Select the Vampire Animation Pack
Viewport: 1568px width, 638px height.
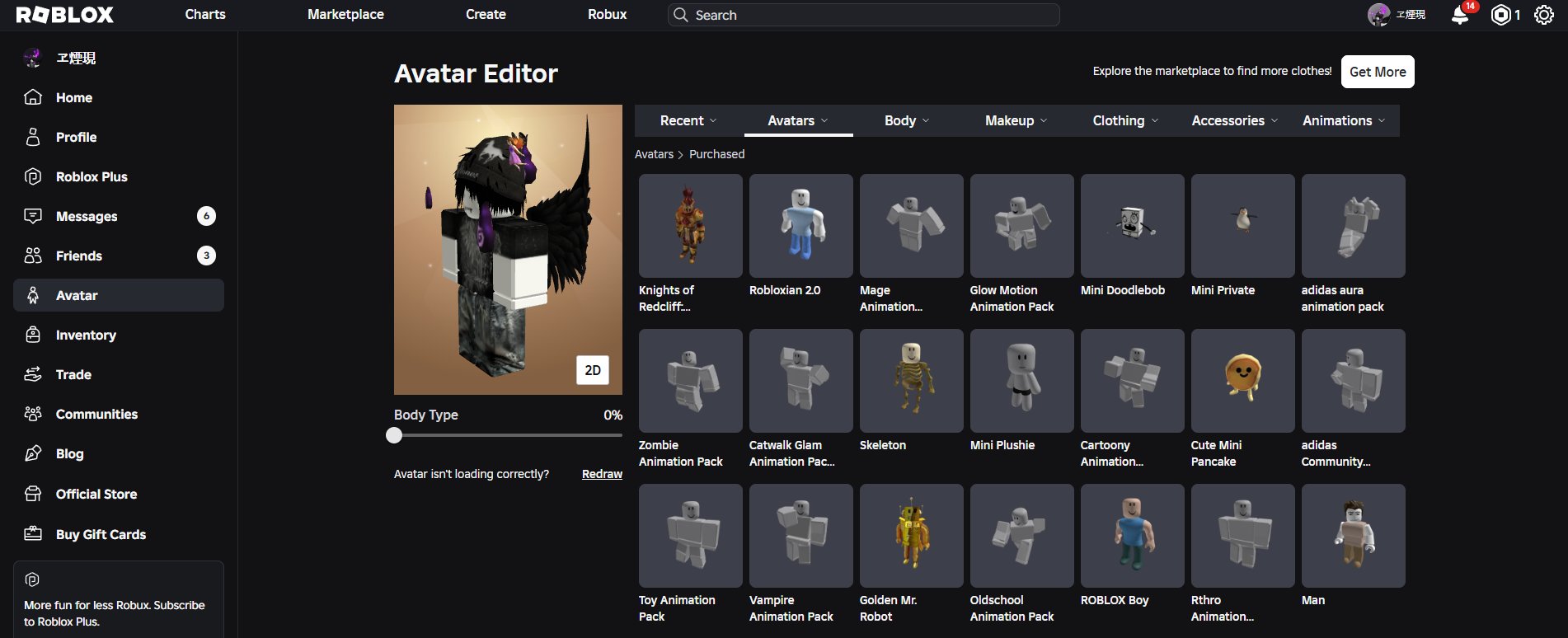point(801,536)
